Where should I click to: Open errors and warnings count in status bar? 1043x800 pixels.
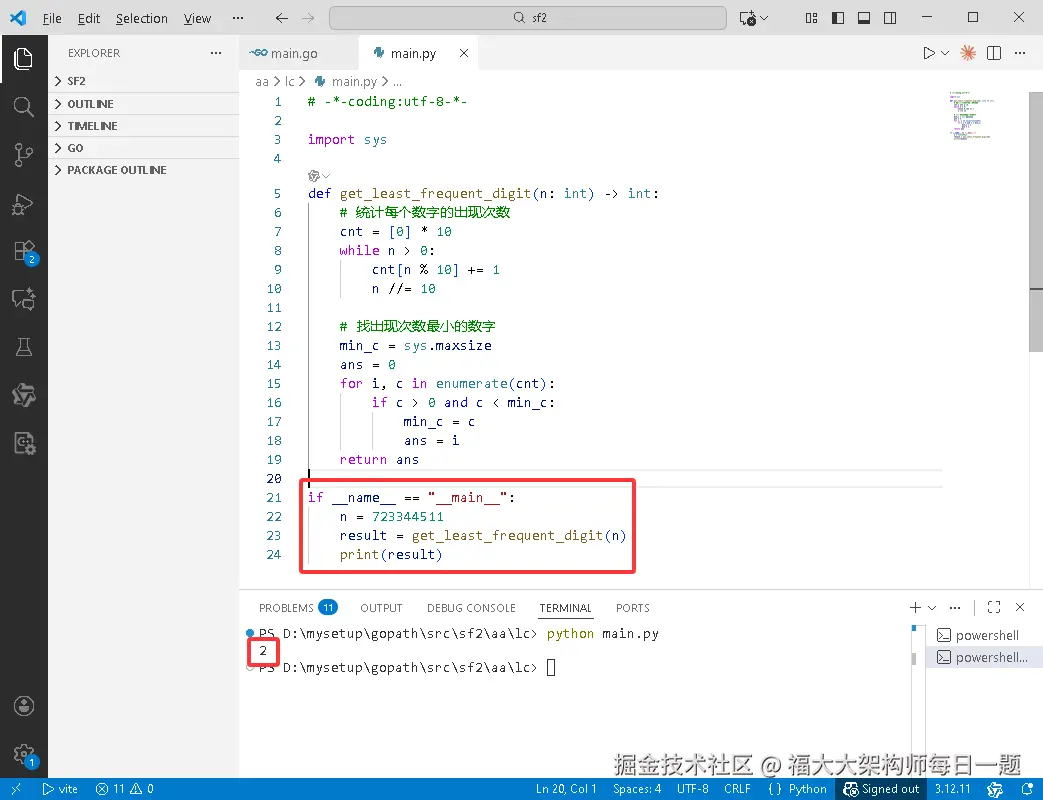(x=124, y=789)
